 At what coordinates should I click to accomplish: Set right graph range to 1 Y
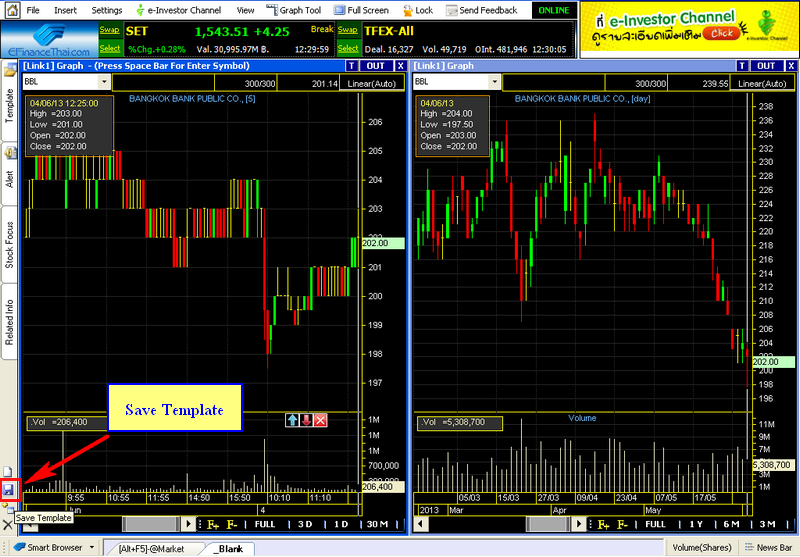tap(696, 524)
